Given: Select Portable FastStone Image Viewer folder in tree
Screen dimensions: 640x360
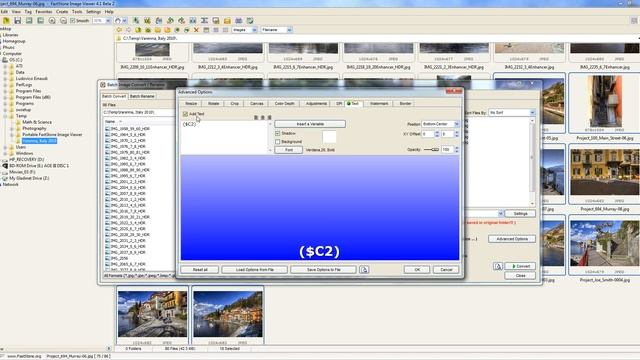Looking at the screenshot, I should click(x=52, y=135).
